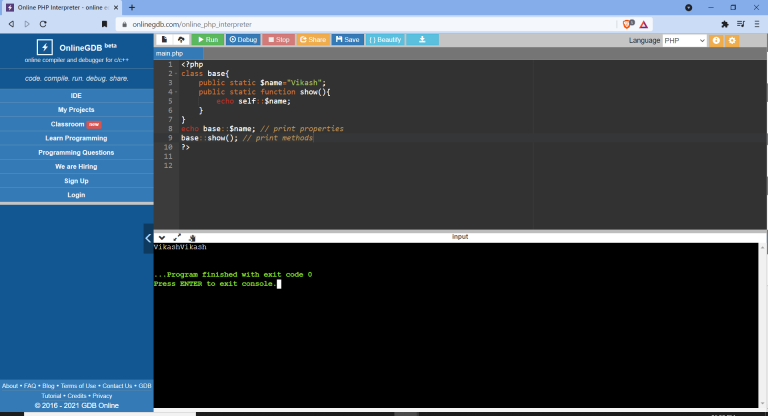Expand the console to fullscreen icon
The image size is (768, 416).
tap(177, 238)
